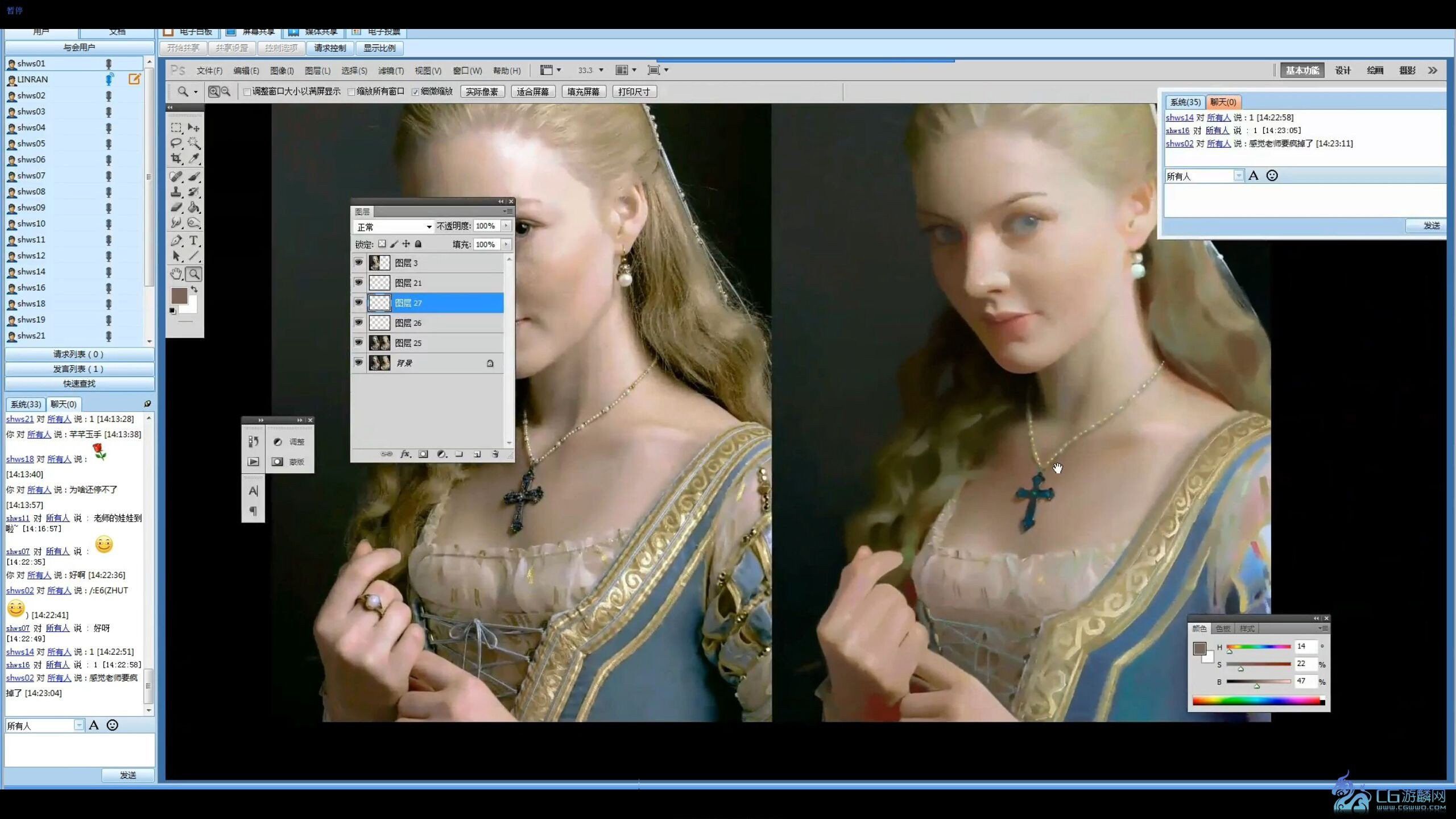Toggle 缩放所有窗口 checkbox
This screenshot has width=1456, height=819.
[x=351, y=92]
